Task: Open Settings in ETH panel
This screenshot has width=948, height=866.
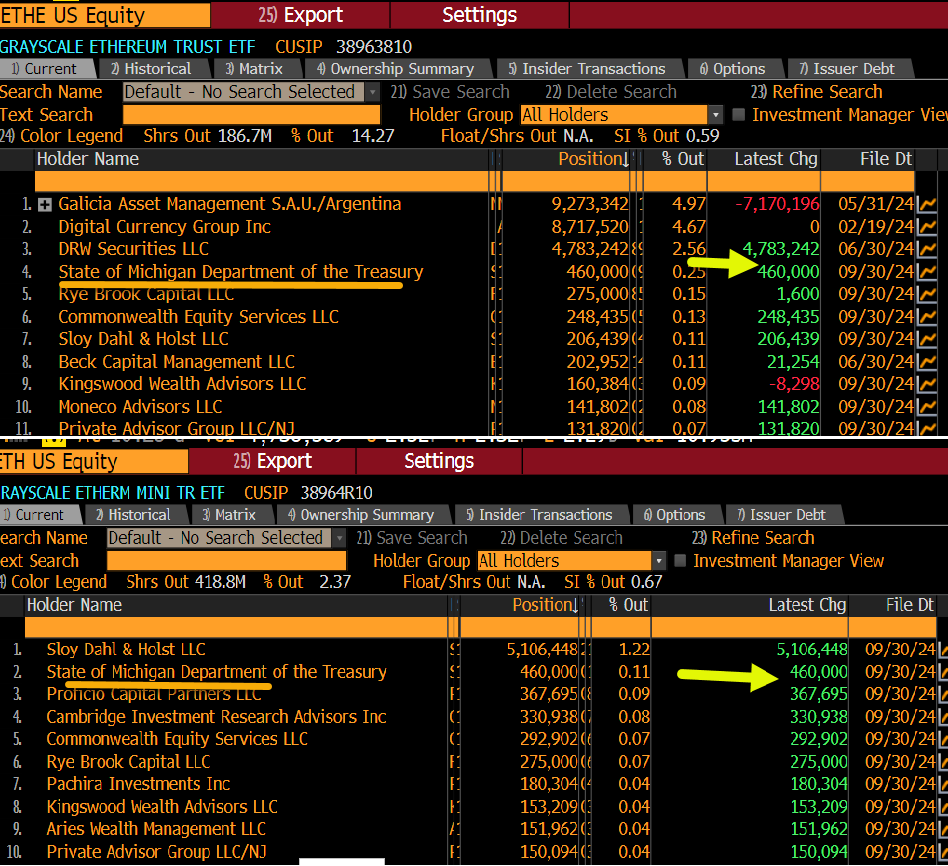Action: tap(439, 461)
